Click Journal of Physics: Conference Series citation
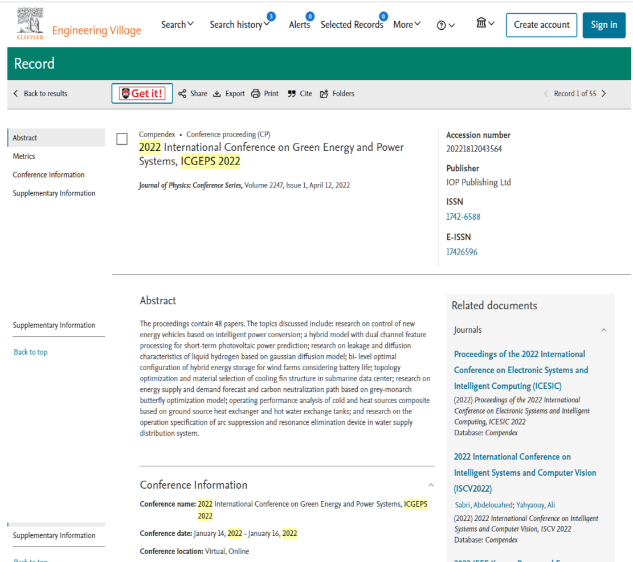633x562 pixels. pos(244,185)
